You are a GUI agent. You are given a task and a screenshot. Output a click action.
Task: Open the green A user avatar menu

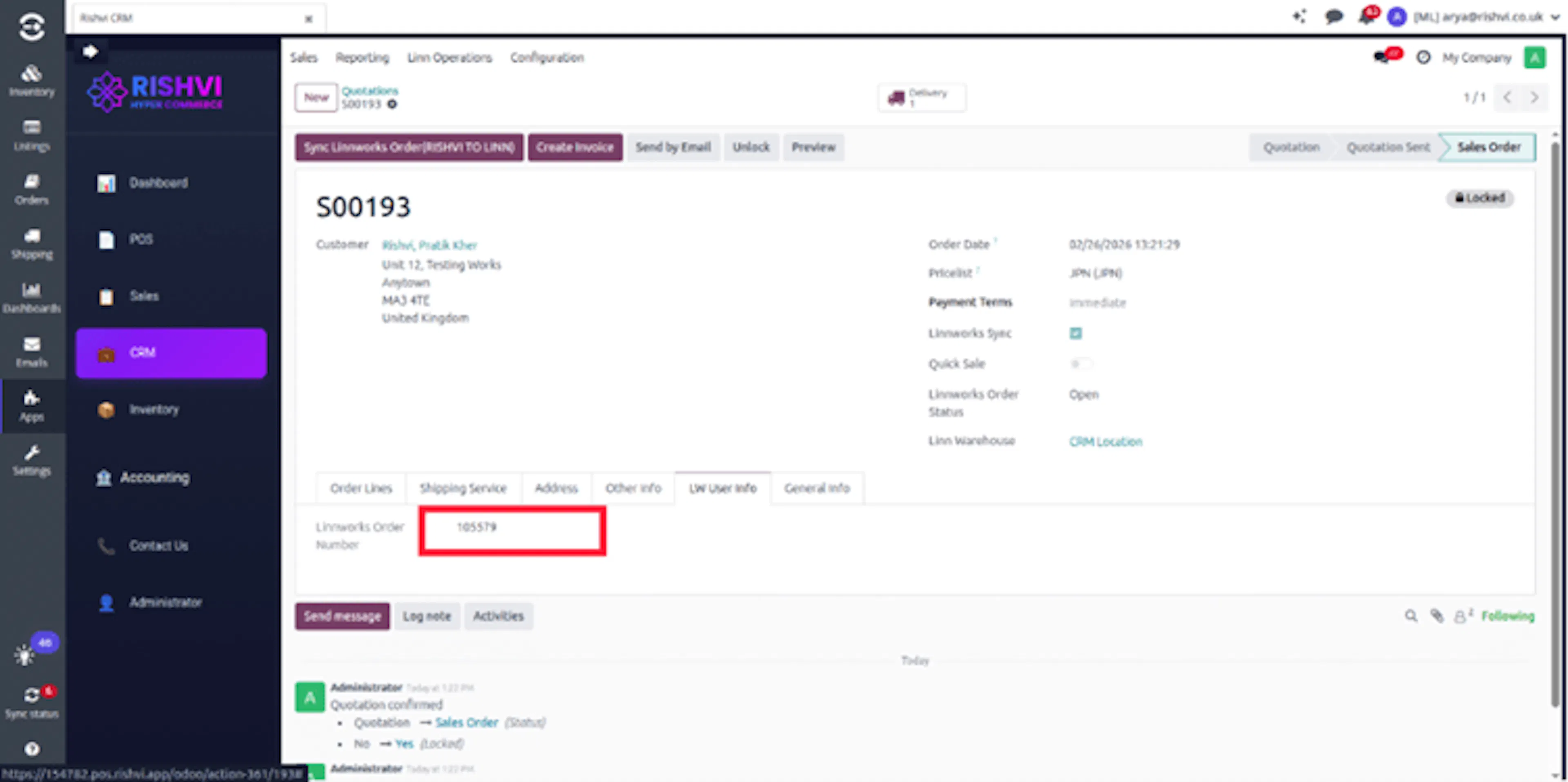pyautogui.click(x=1535, y=57)
